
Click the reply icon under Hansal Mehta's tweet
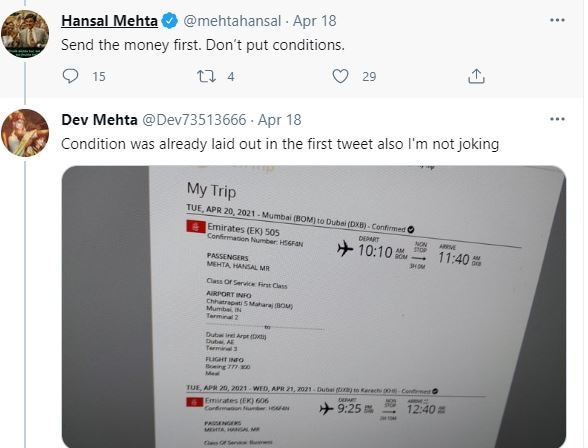point(70,76)
